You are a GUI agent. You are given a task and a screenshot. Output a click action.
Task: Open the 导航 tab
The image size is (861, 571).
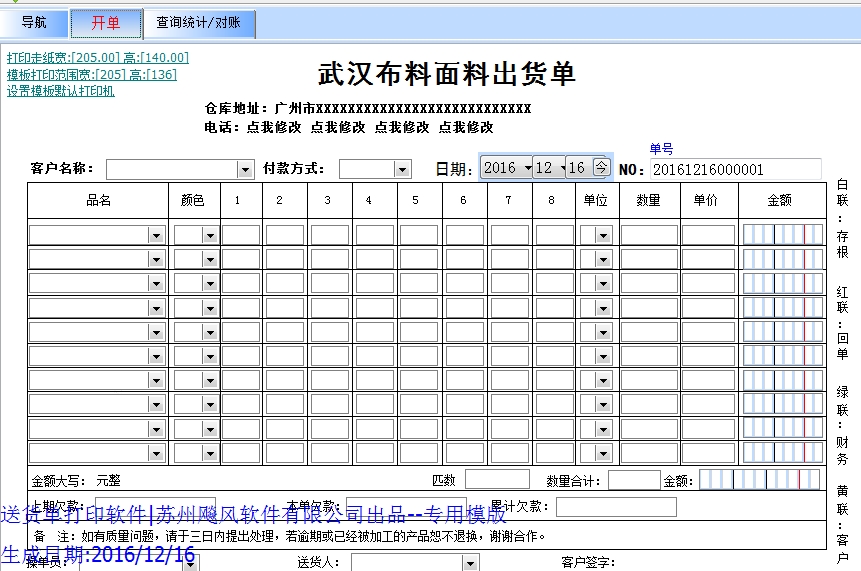coord(34,23)
